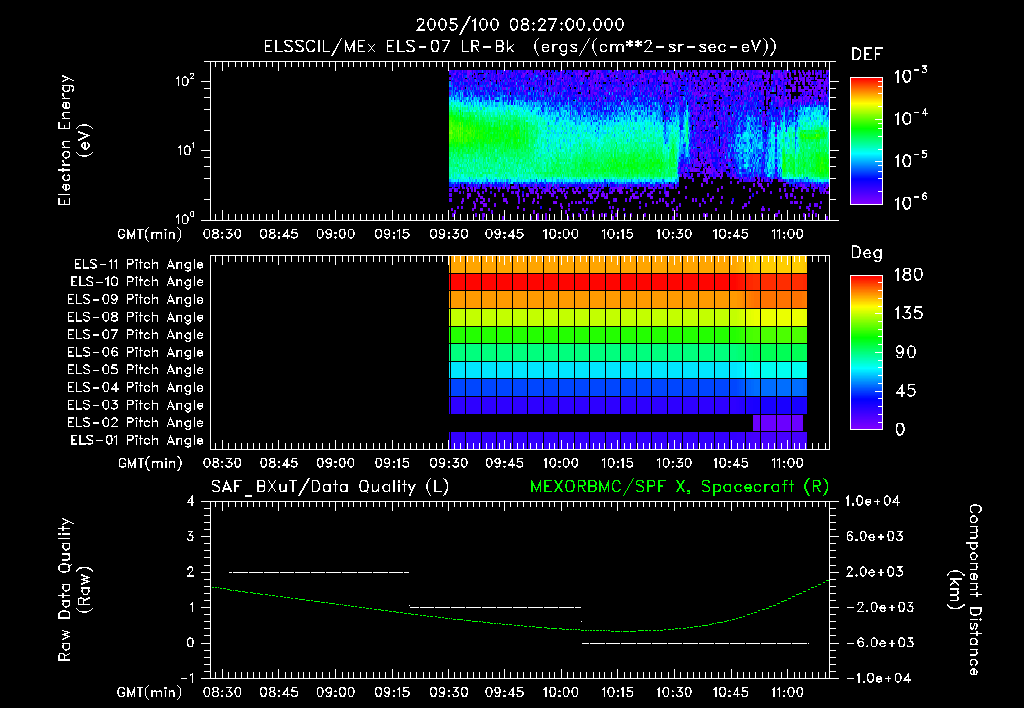Screen dimensions: 1024x708
Task: Click the -1 tick on Raw Data Quality axis
Action: pos(187,678)
